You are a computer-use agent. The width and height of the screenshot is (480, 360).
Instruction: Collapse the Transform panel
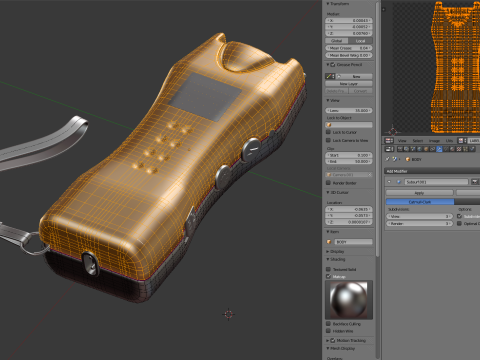(x=328, y=4)
